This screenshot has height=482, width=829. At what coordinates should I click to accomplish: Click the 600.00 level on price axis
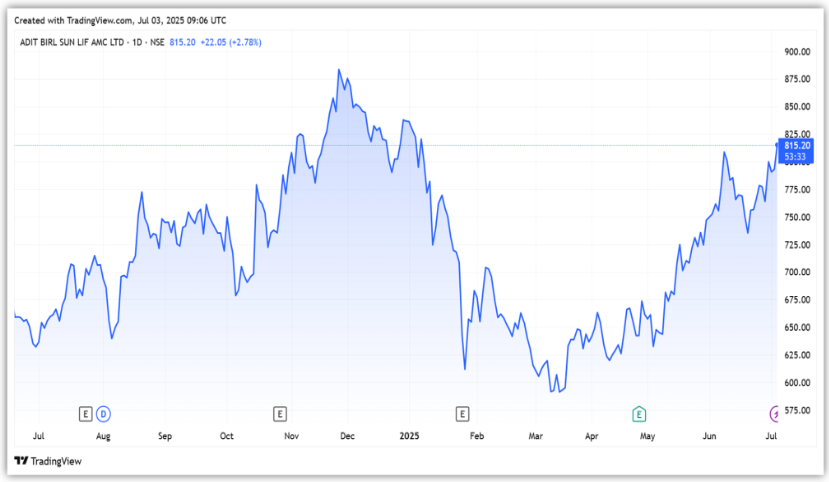coord(797,383)
